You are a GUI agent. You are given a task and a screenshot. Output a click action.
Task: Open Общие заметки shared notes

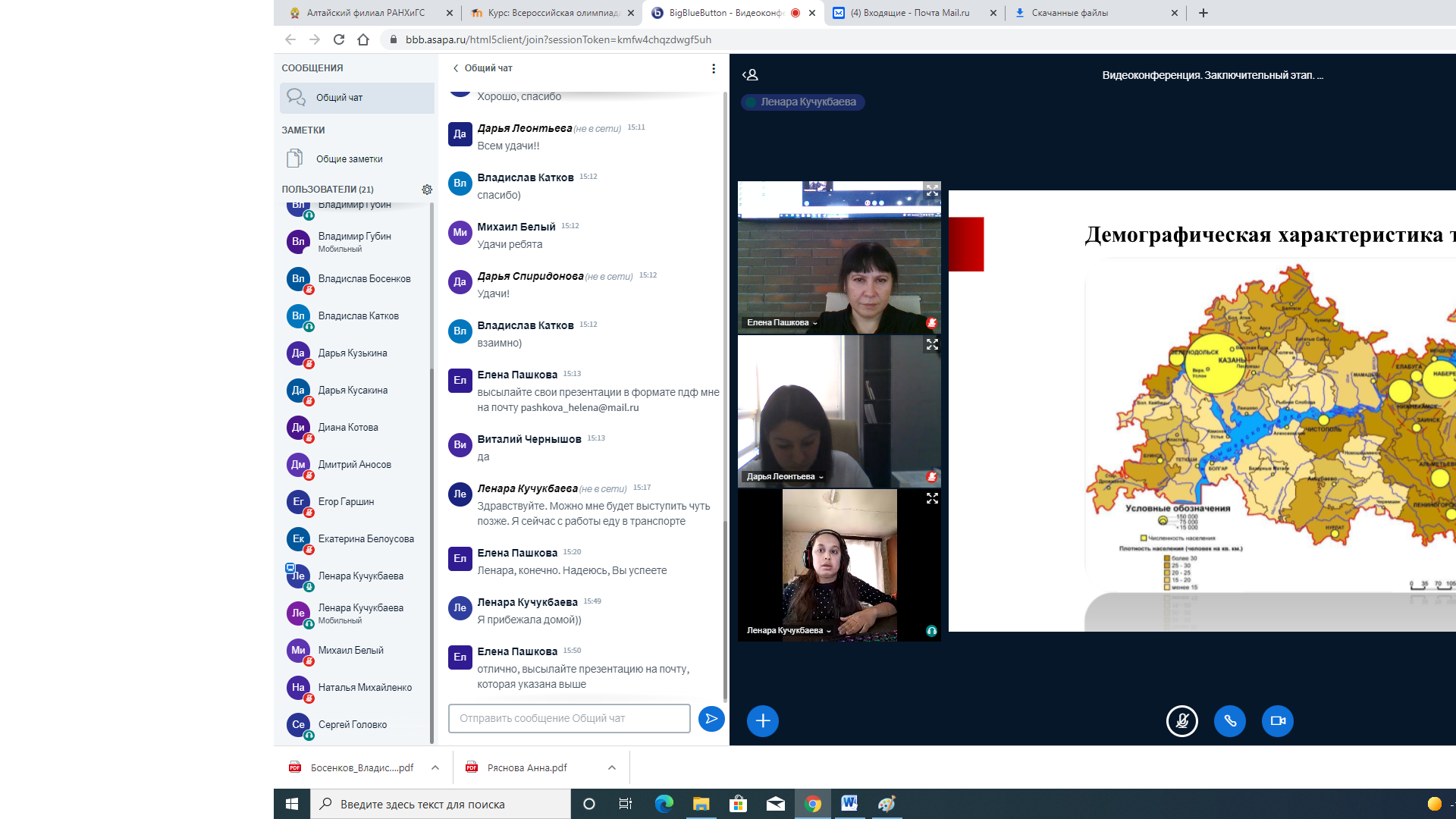point(357,159)
